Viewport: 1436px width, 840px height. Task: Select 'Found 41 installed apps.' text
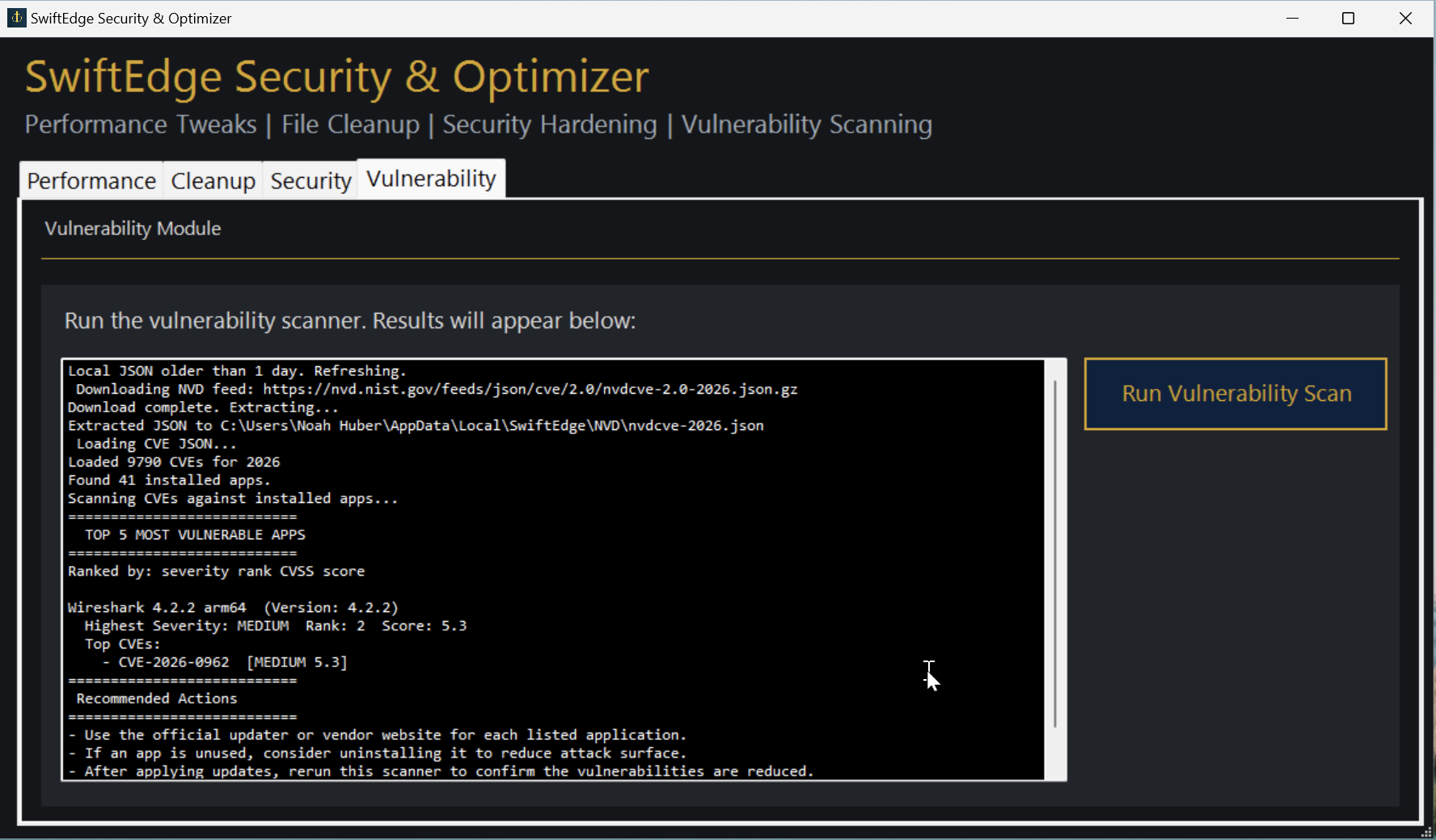169,480
